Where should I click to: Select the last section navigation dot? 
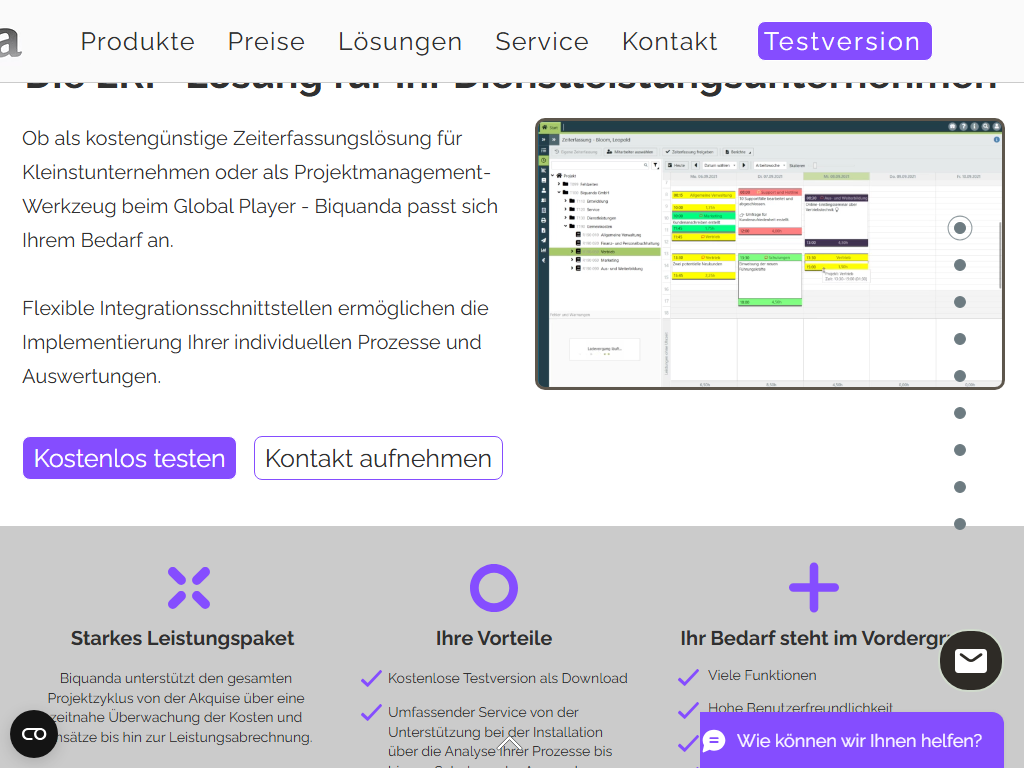pyautogui.click(x=959, y=524)
